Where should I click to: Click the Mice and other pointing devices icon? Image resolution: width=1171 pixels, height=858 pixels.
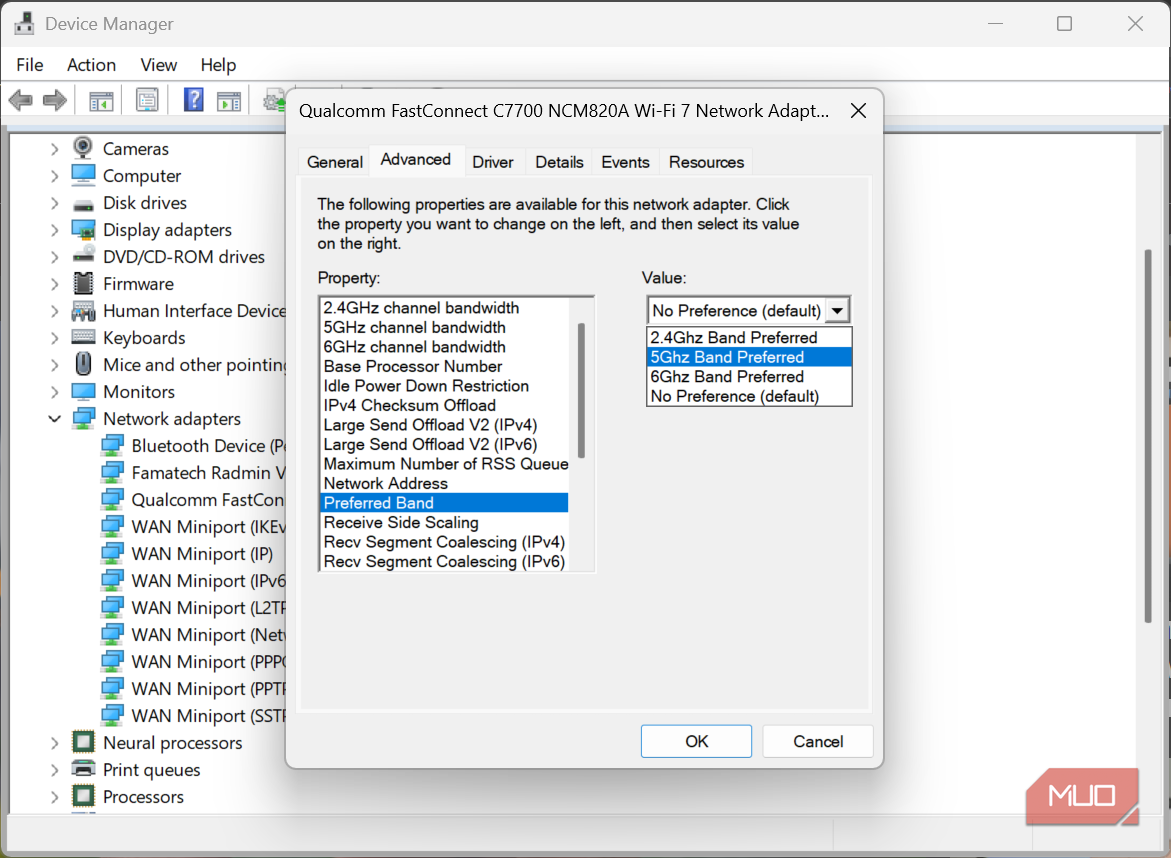pos(83,364)
